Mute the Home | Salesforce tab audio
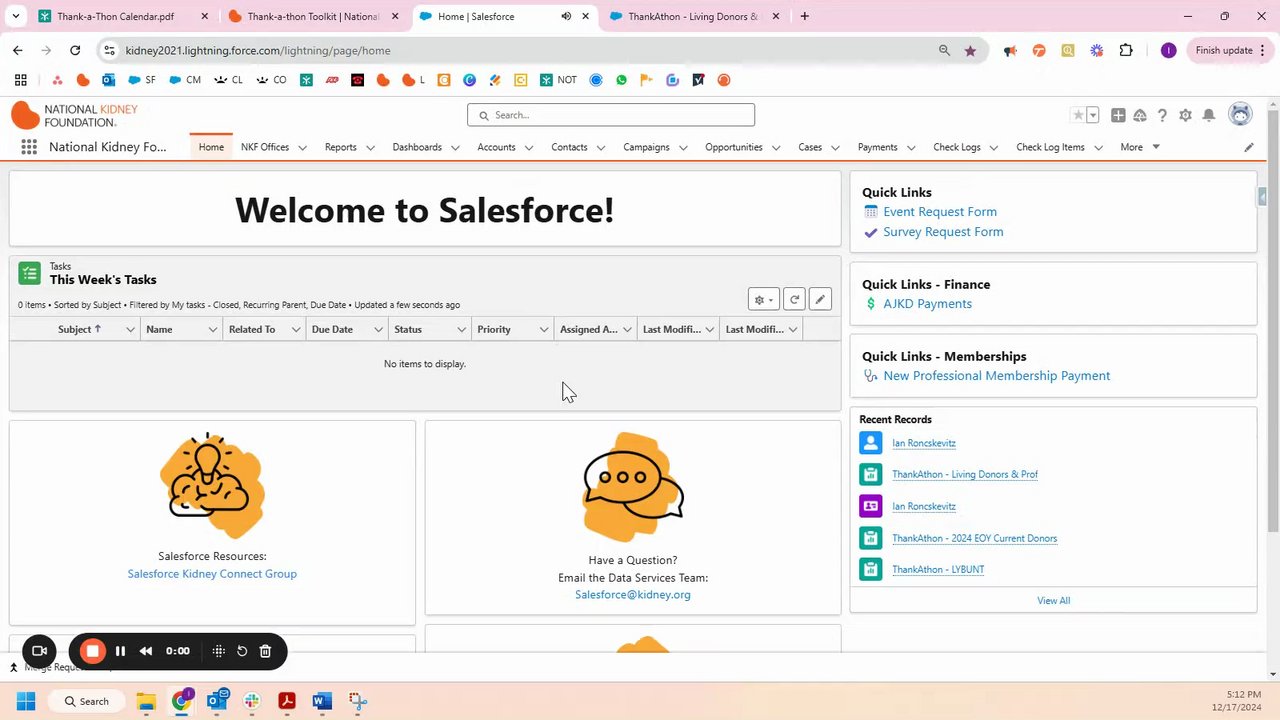1280x720 pixels. pos(566,16)
